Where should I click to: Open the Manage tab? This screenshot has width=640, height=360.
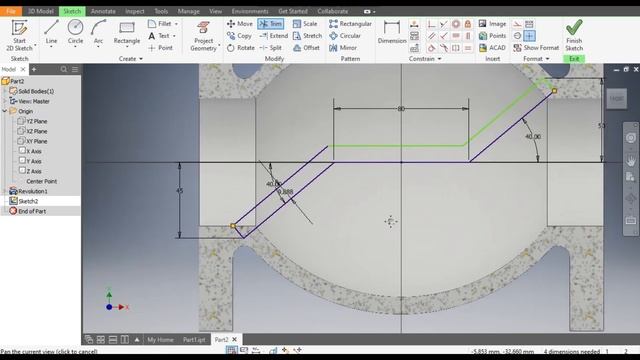point(189,11)
